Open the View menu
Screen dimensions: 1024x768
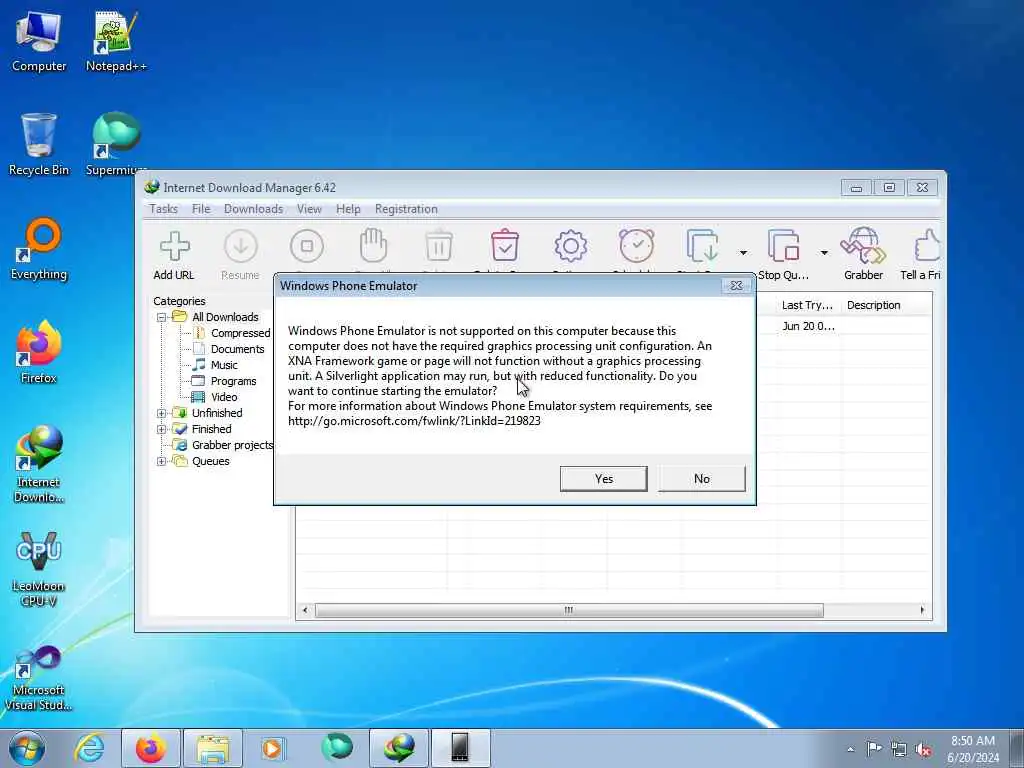309,209
